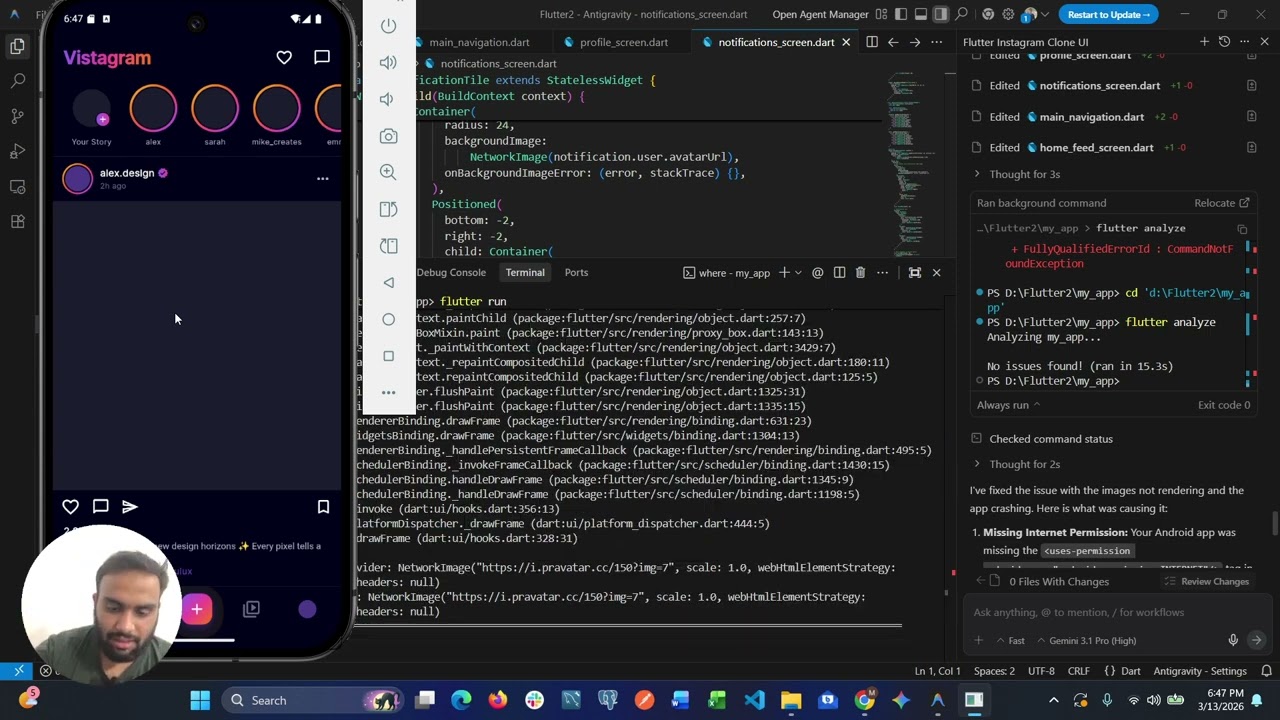Click microphone icon in agent input
The height and width of the screenshot is (720, 1280).
point(1233,640)
